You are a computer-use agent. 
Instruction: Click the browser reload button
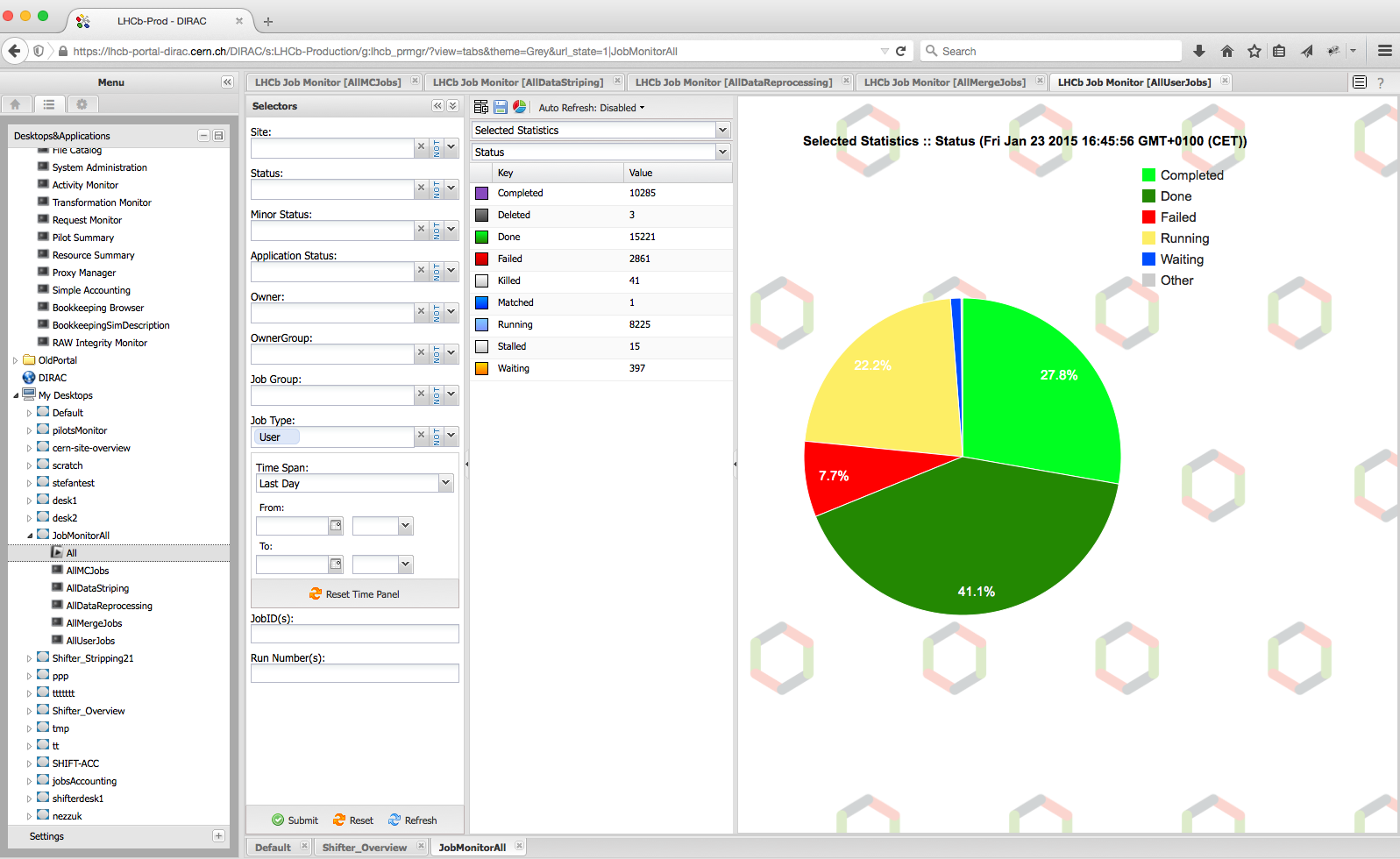(x=900, y=51)
